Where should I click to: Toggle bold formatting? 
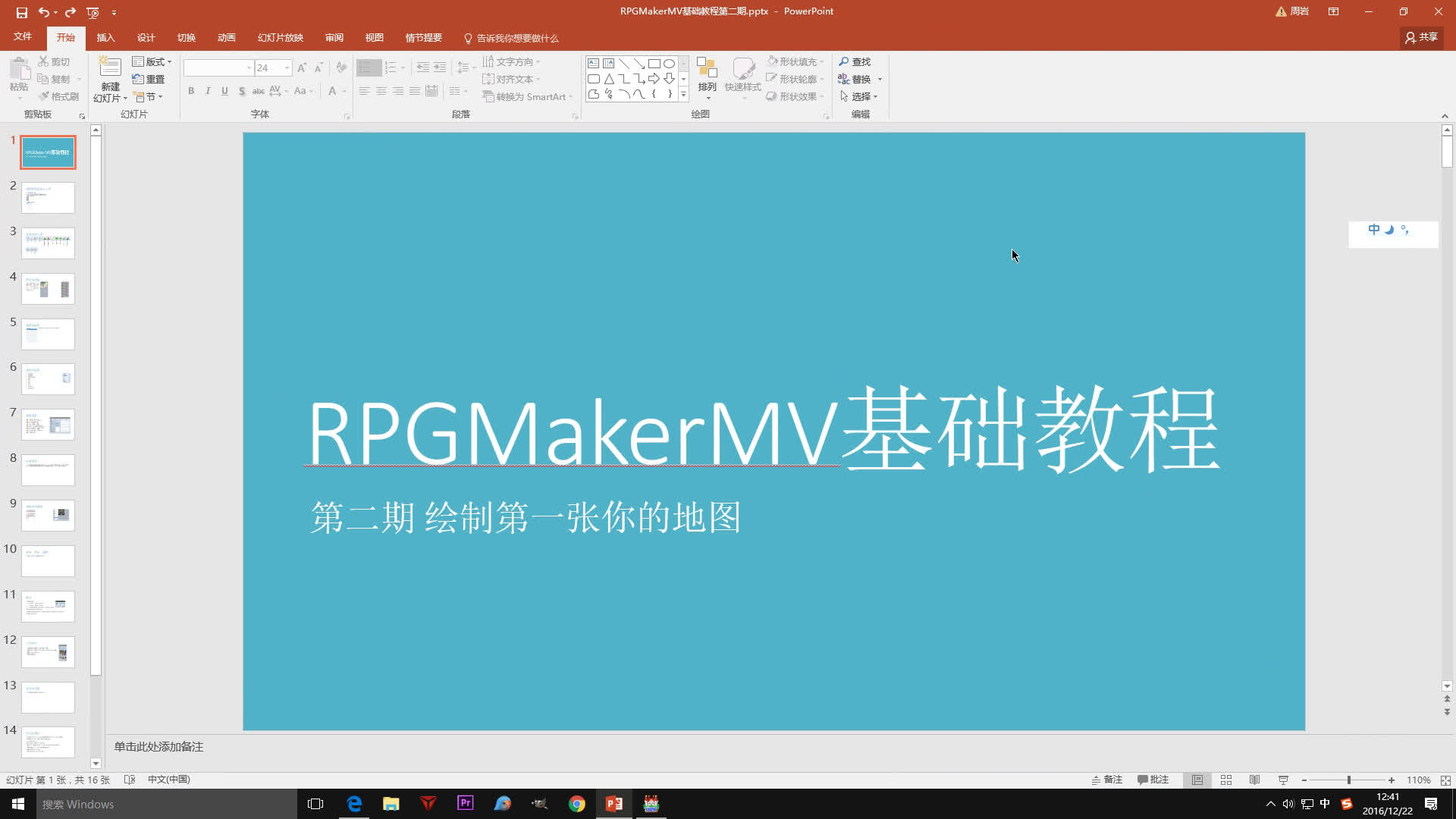pos(191,91)
